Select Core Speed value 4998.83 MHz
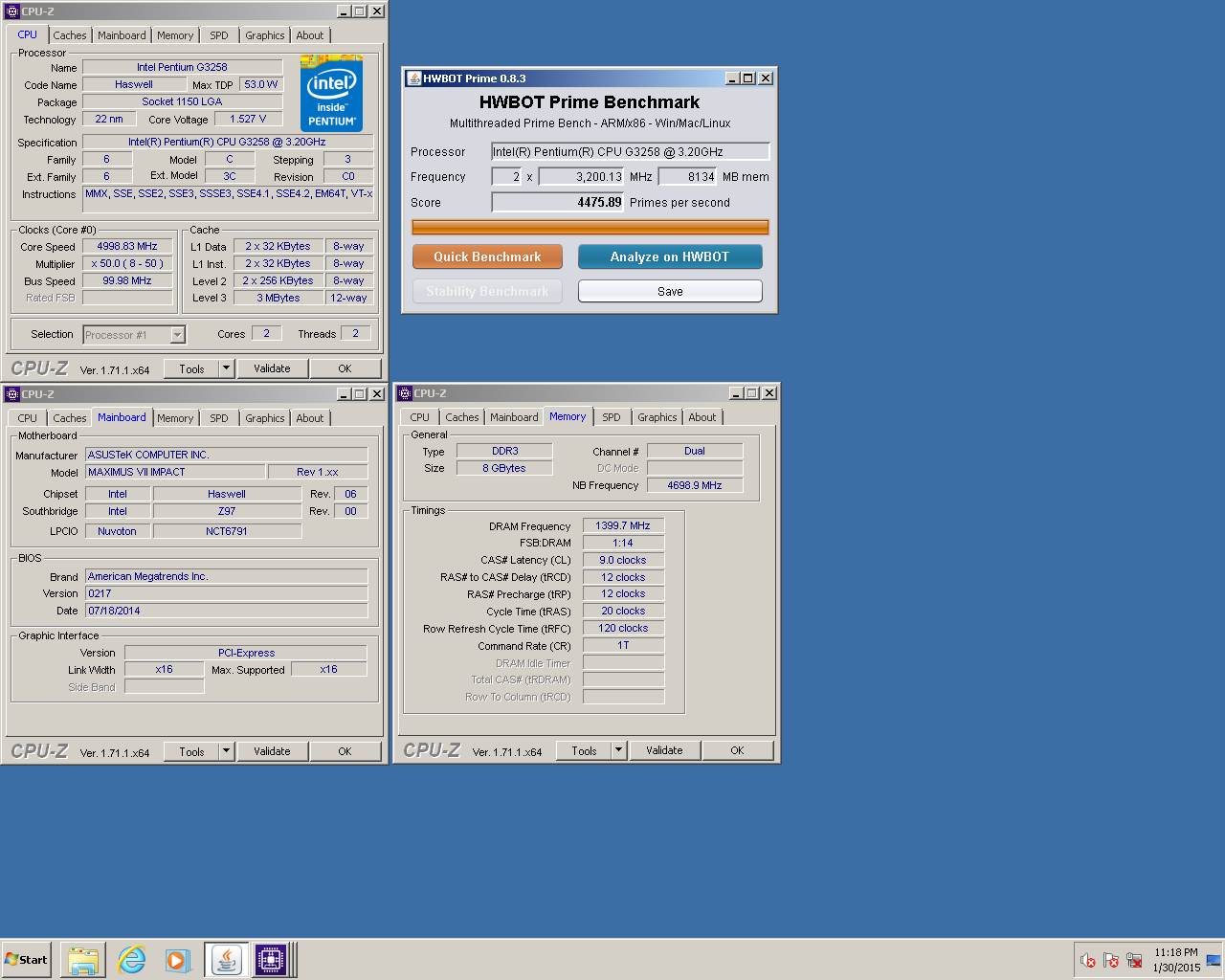Image resolution: width=1225 pixels, height=980 pixels. 127,246
